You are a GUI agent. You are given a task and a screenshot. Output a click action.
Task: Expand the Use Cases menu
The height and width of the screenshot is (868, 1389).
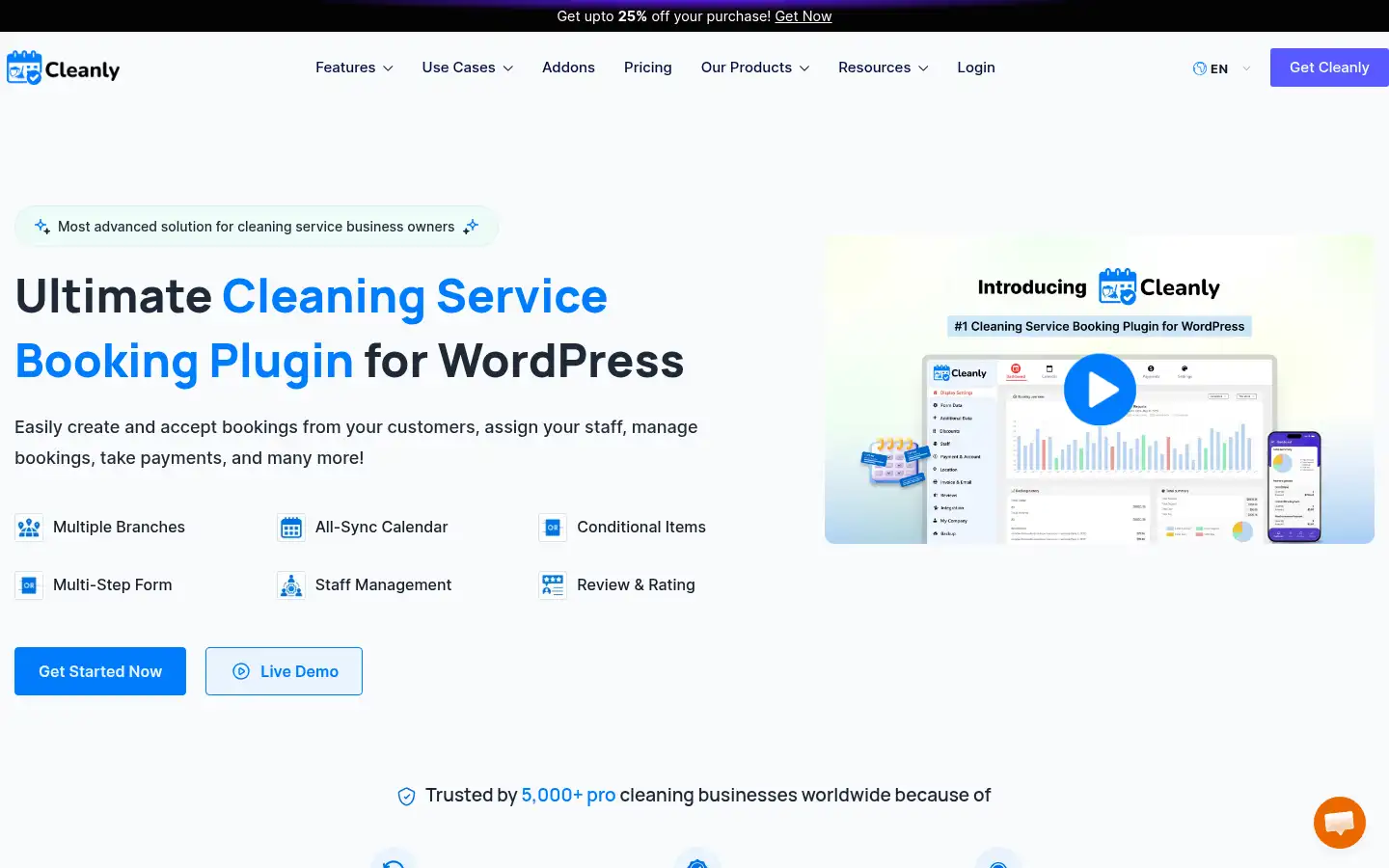467,68
